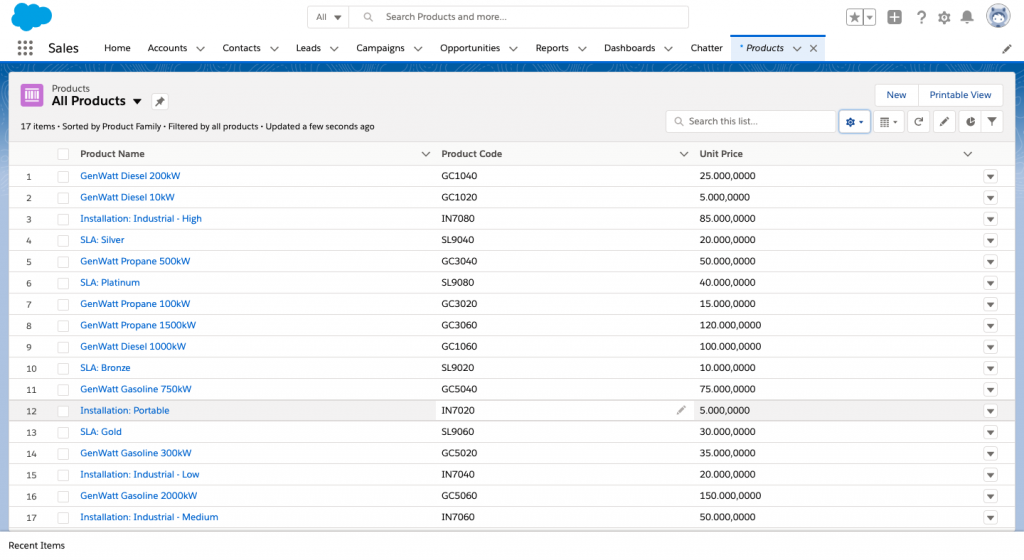Open the search scope All dropdown
Screen dimensions: 1024x560
point(328,17)
